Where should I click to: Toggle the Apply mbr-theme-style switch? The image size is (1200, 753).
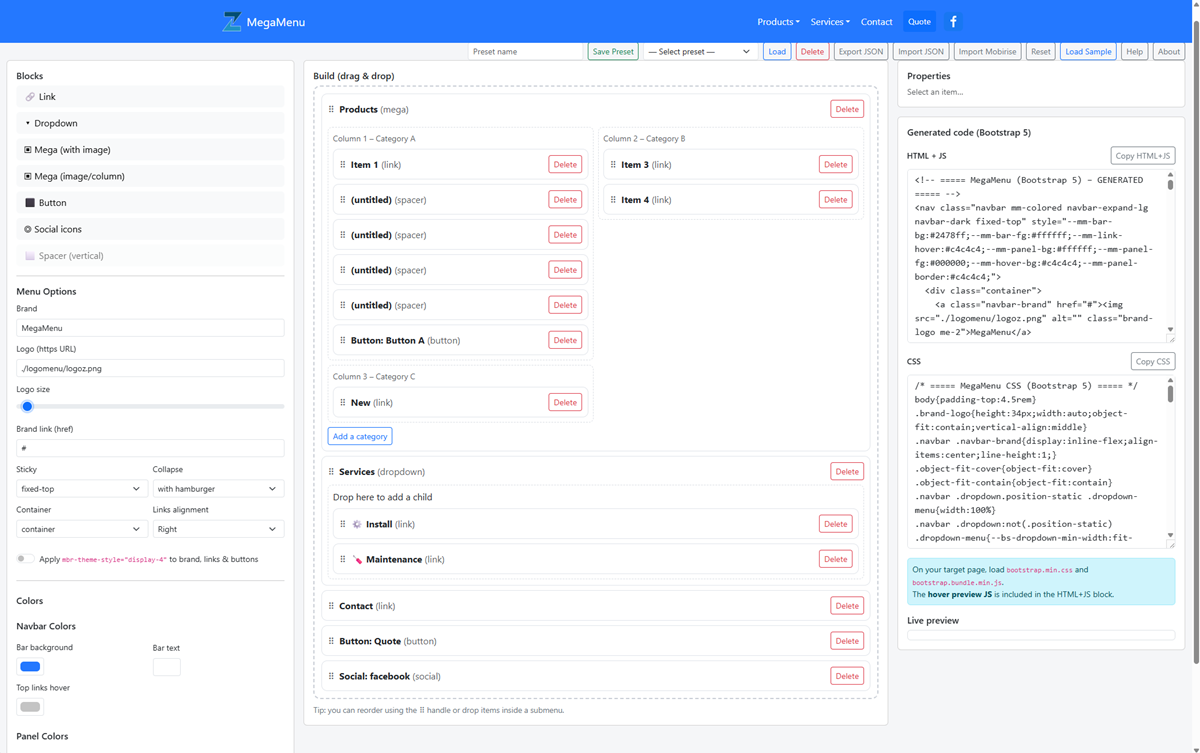click(25, 559)
